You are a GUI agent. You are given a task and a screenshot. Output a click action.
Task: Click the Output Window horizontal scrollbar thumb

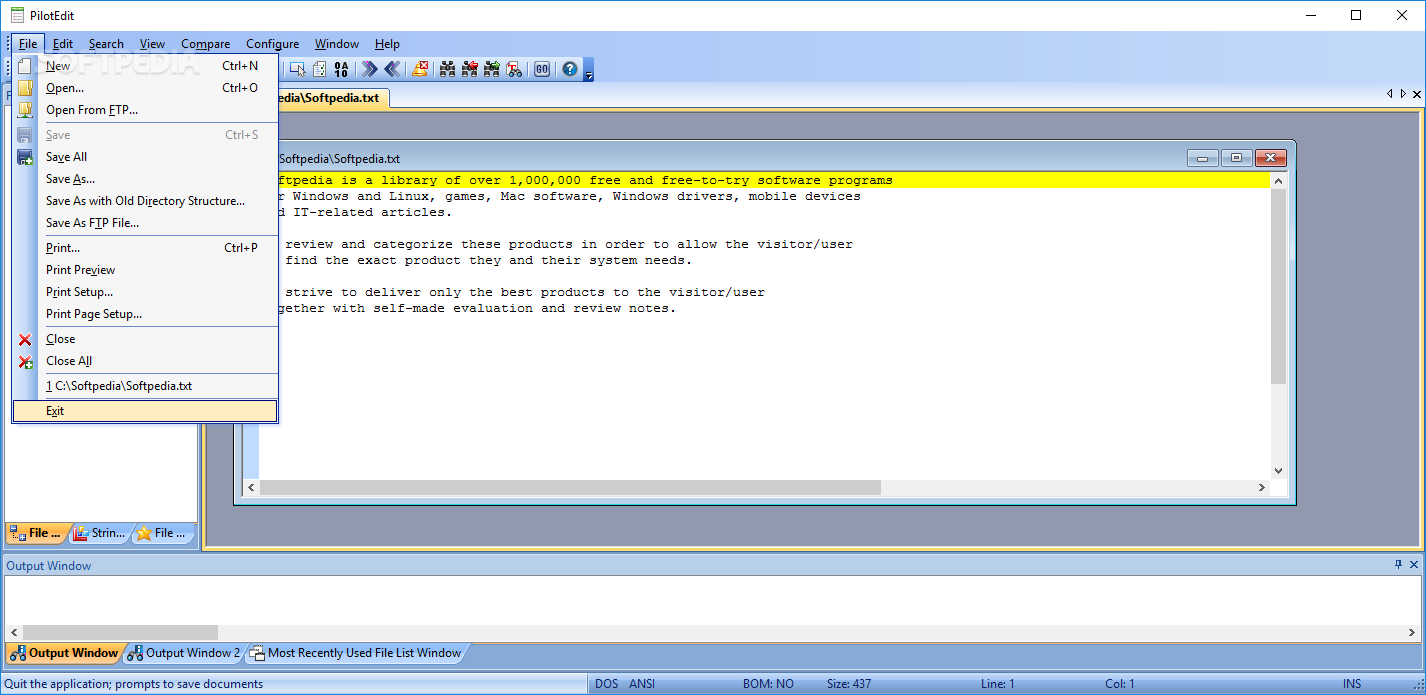coord(120,632)
